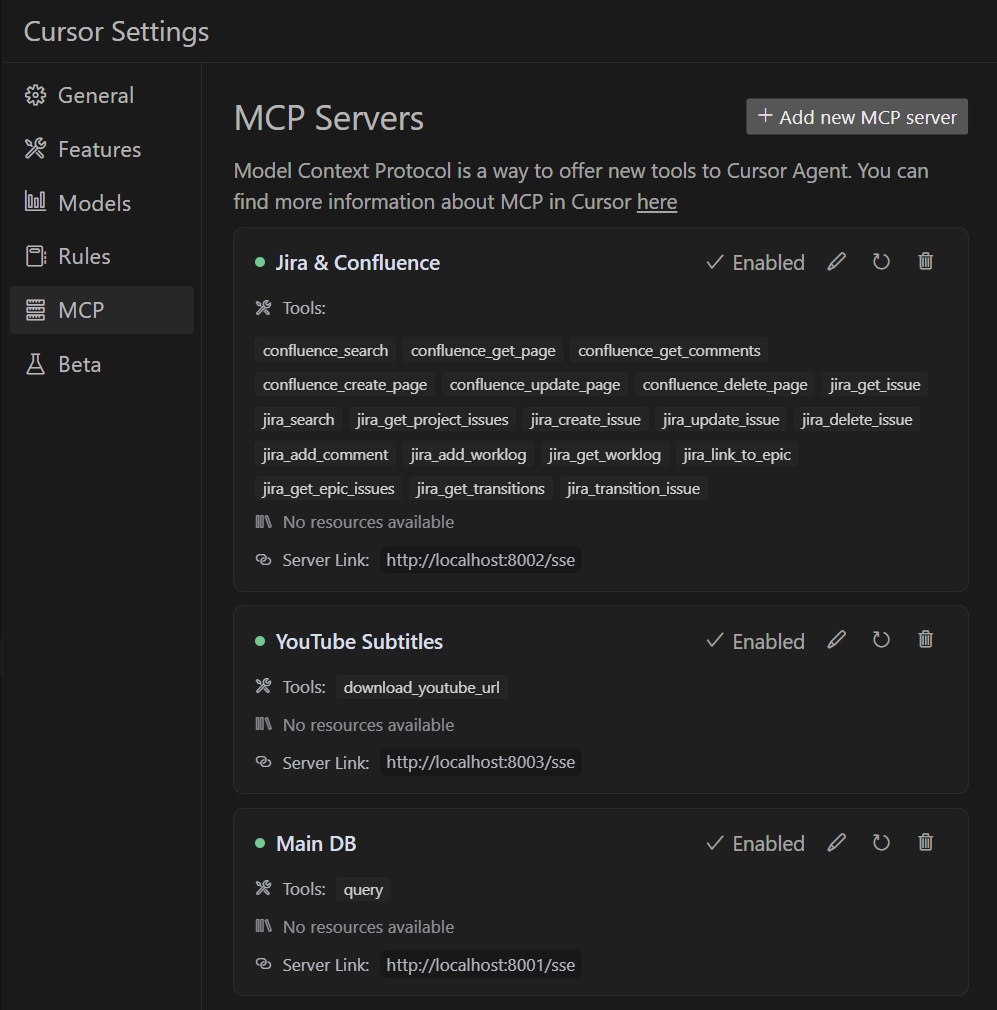Switch to the Features settings section
Screen dimensions: 997x1010
tap(99, 150)
